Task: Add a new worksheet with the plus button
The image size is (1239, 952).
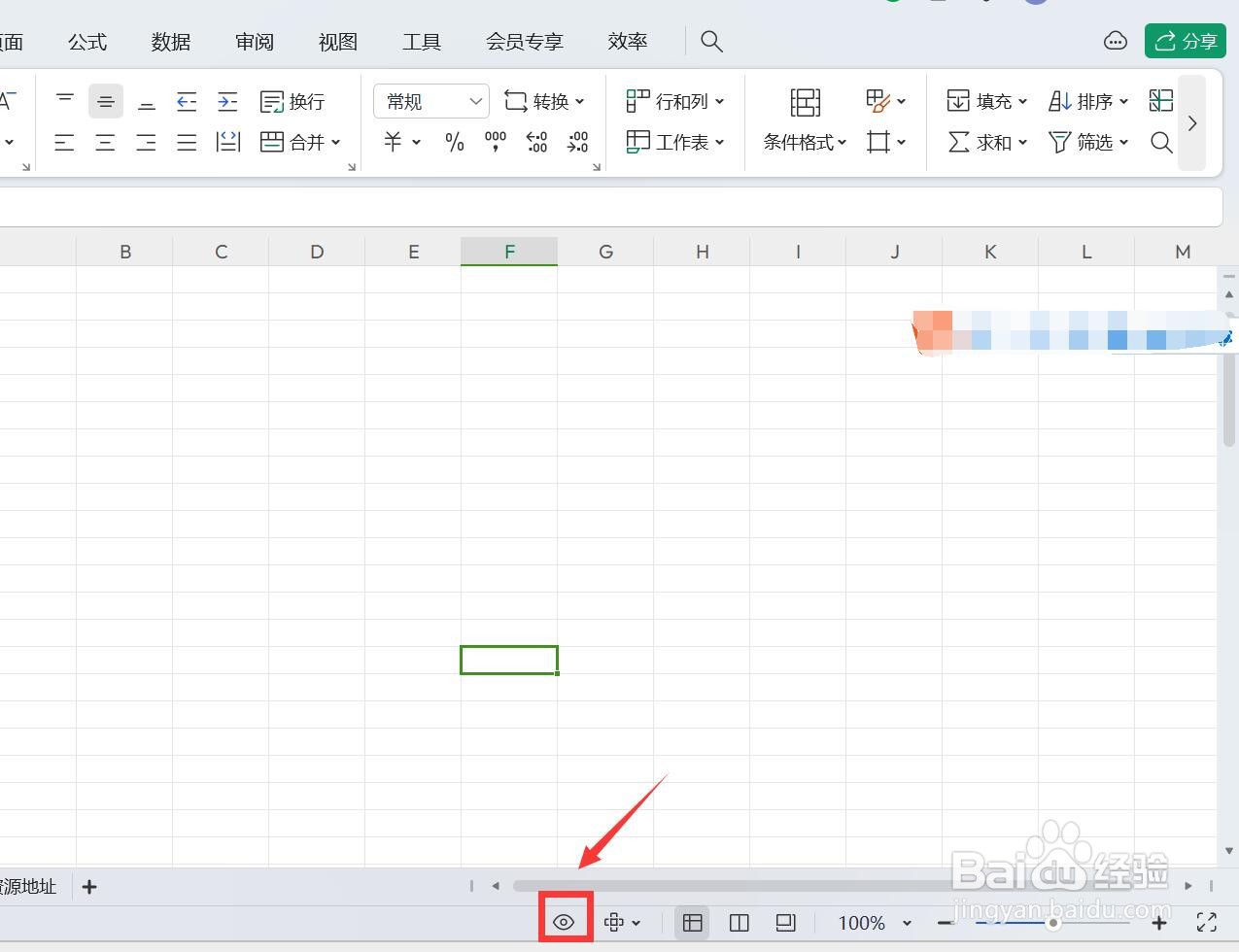Action: tap(89, 886)
